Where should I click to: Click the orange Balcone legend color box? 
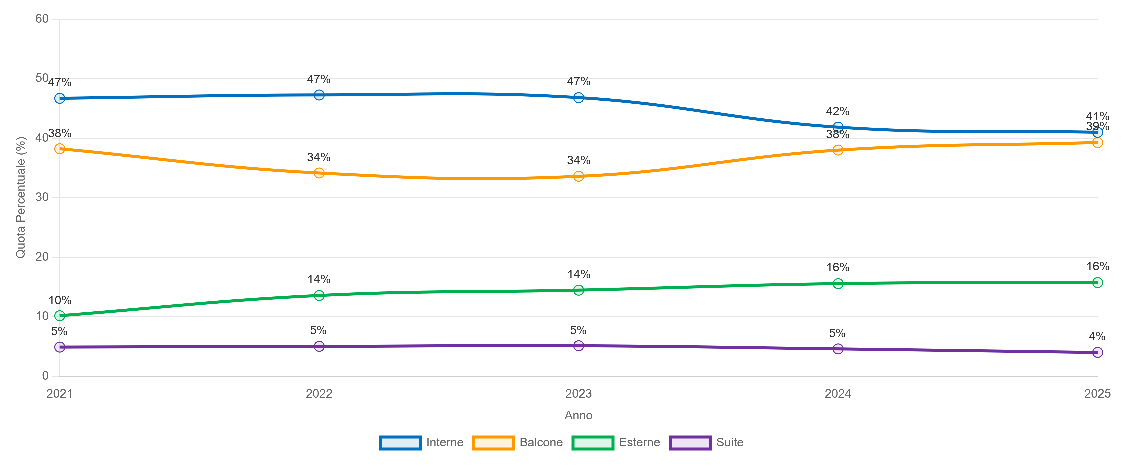click(494, 442)
